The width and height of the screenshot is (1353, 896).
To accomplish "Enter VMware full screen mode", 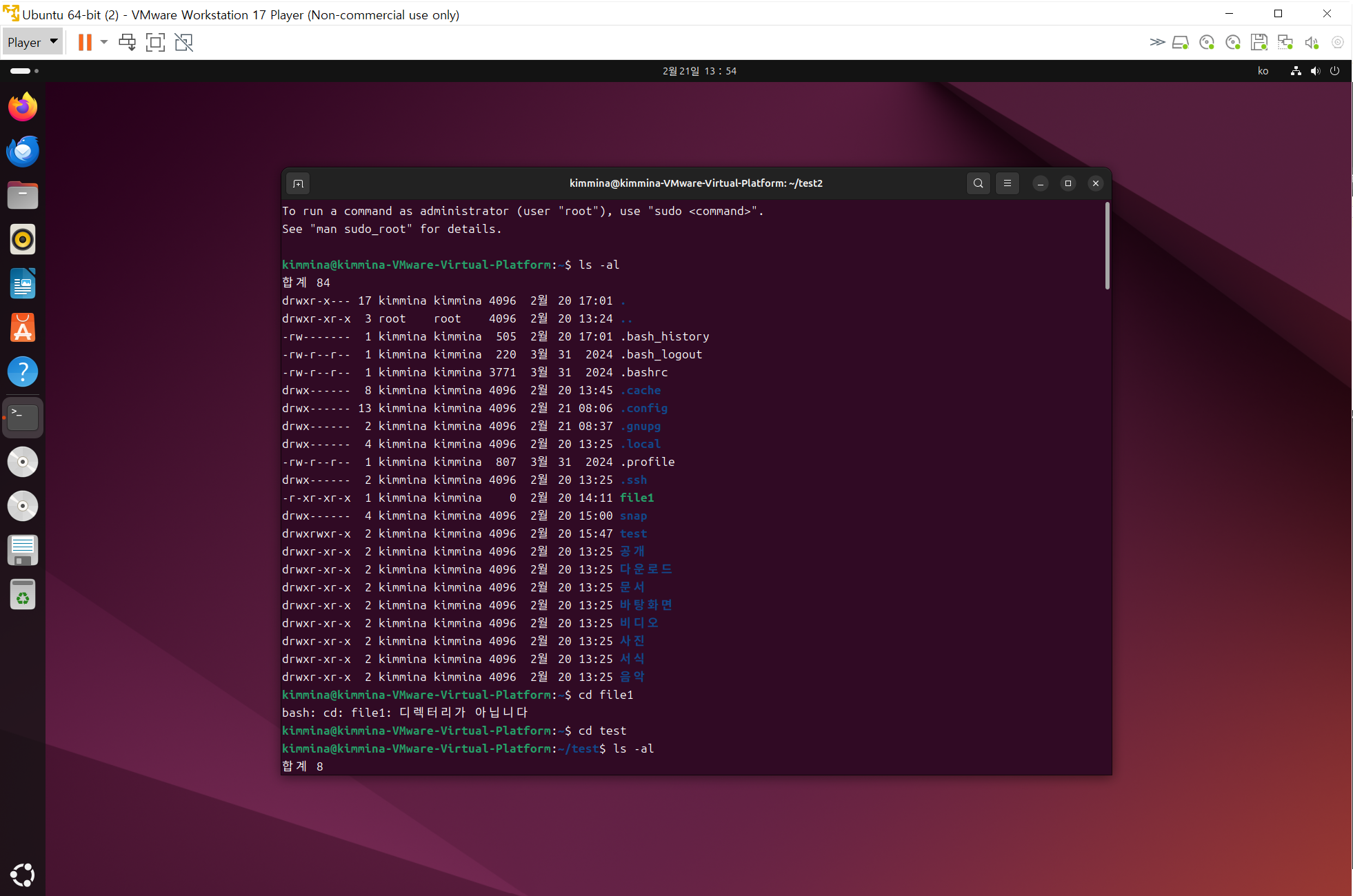I will tap(156, 42).
